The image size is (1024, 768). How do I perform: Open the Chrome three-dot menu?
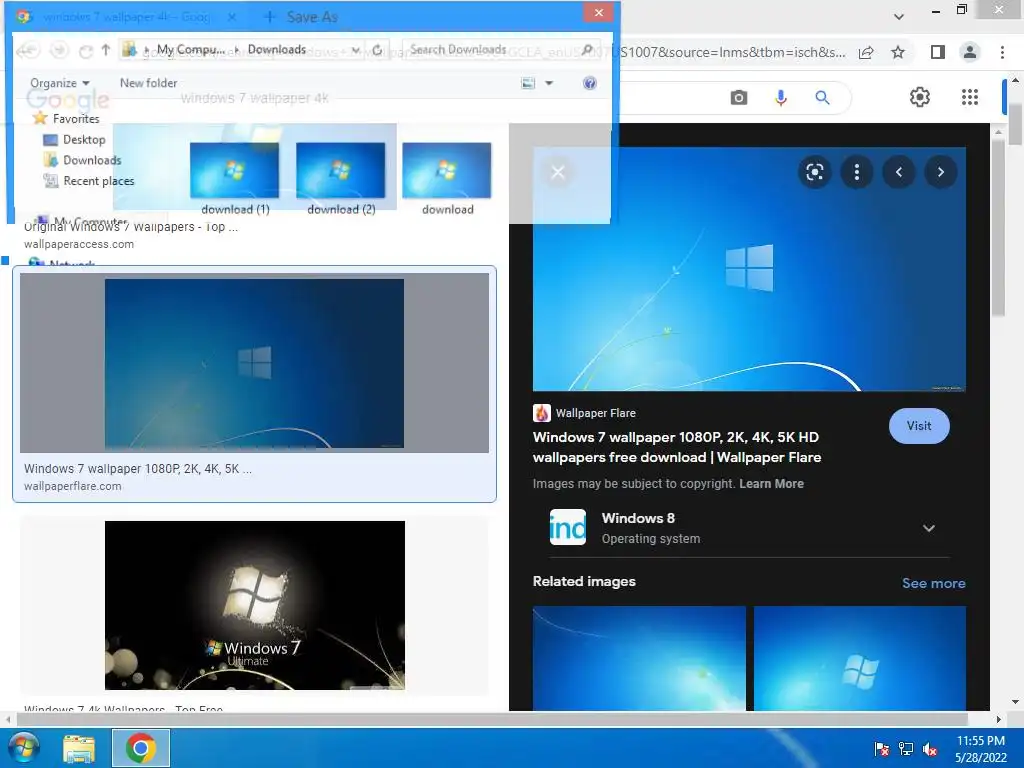click(1002, 52)
